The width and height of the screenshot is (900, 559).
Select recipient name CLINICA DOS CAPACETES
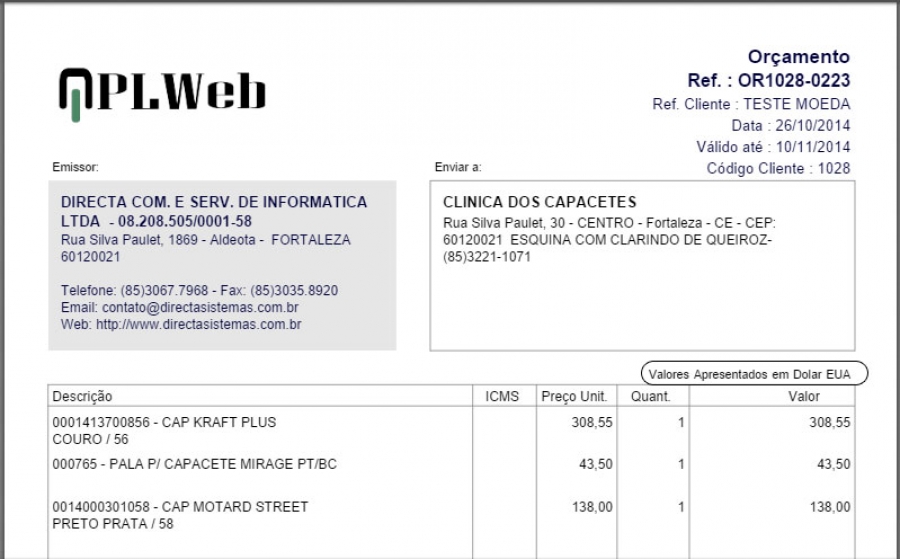(540, 202)
